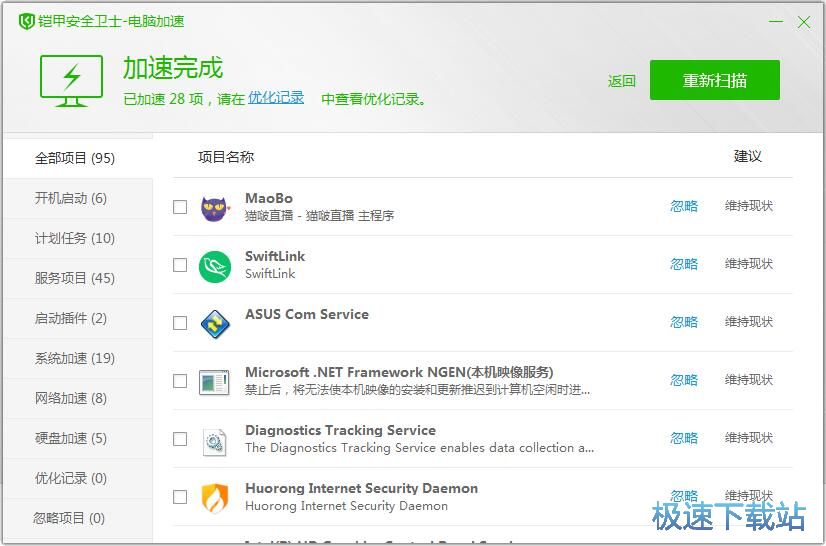Enable the Microsoft .NET Framework NGEN checkbox
This screenshot has height=546, width=826.
[x=180, y=381]
